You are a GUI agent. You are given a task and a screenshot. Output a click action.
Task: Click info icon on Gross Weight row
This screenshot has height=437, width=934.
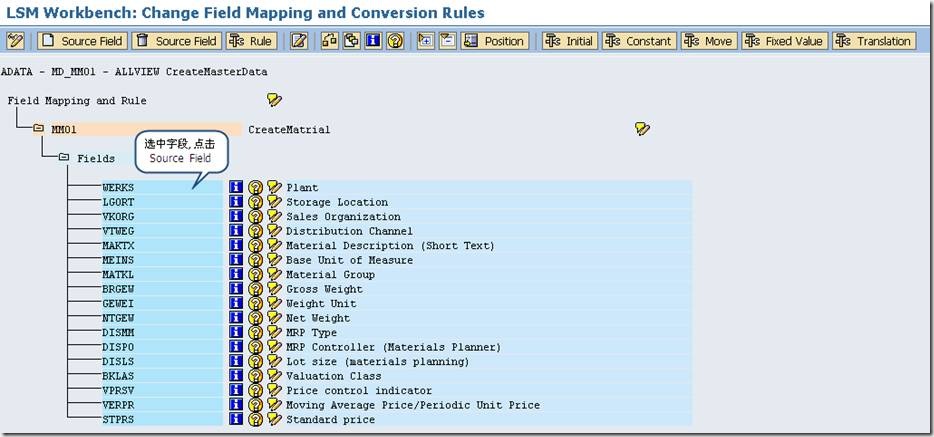click(236, 289)
